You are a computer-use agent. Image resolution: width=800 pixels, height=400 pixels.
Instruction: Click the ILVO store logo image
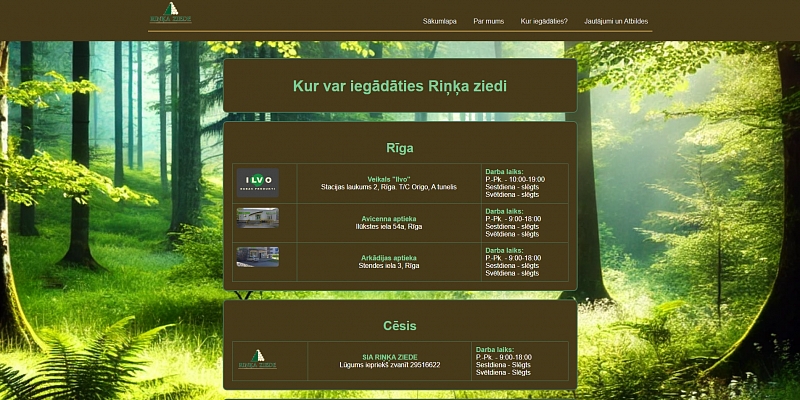pos(258,181)
